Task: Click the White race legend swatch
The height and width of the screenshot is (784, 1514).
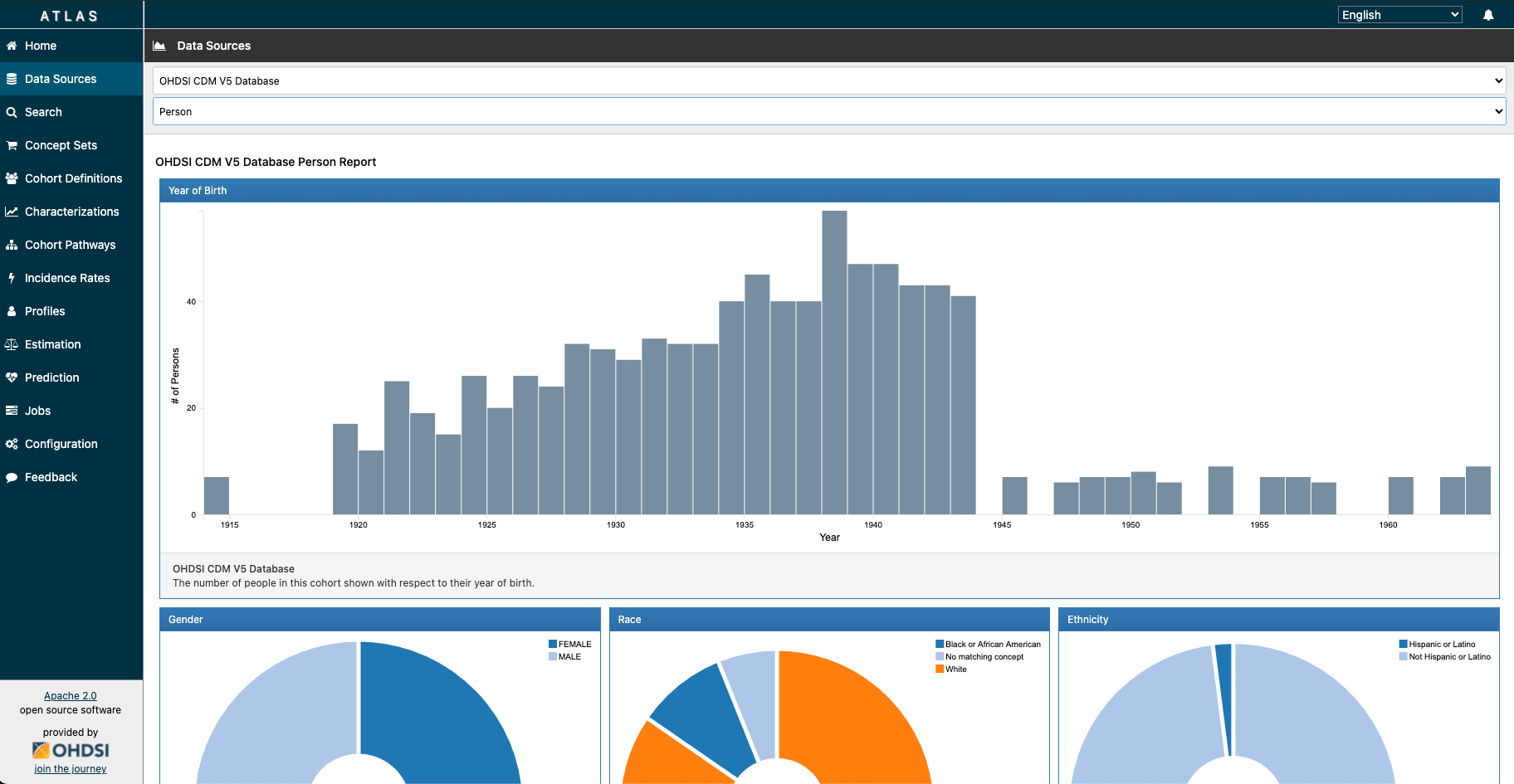Action: click(940, 669)
